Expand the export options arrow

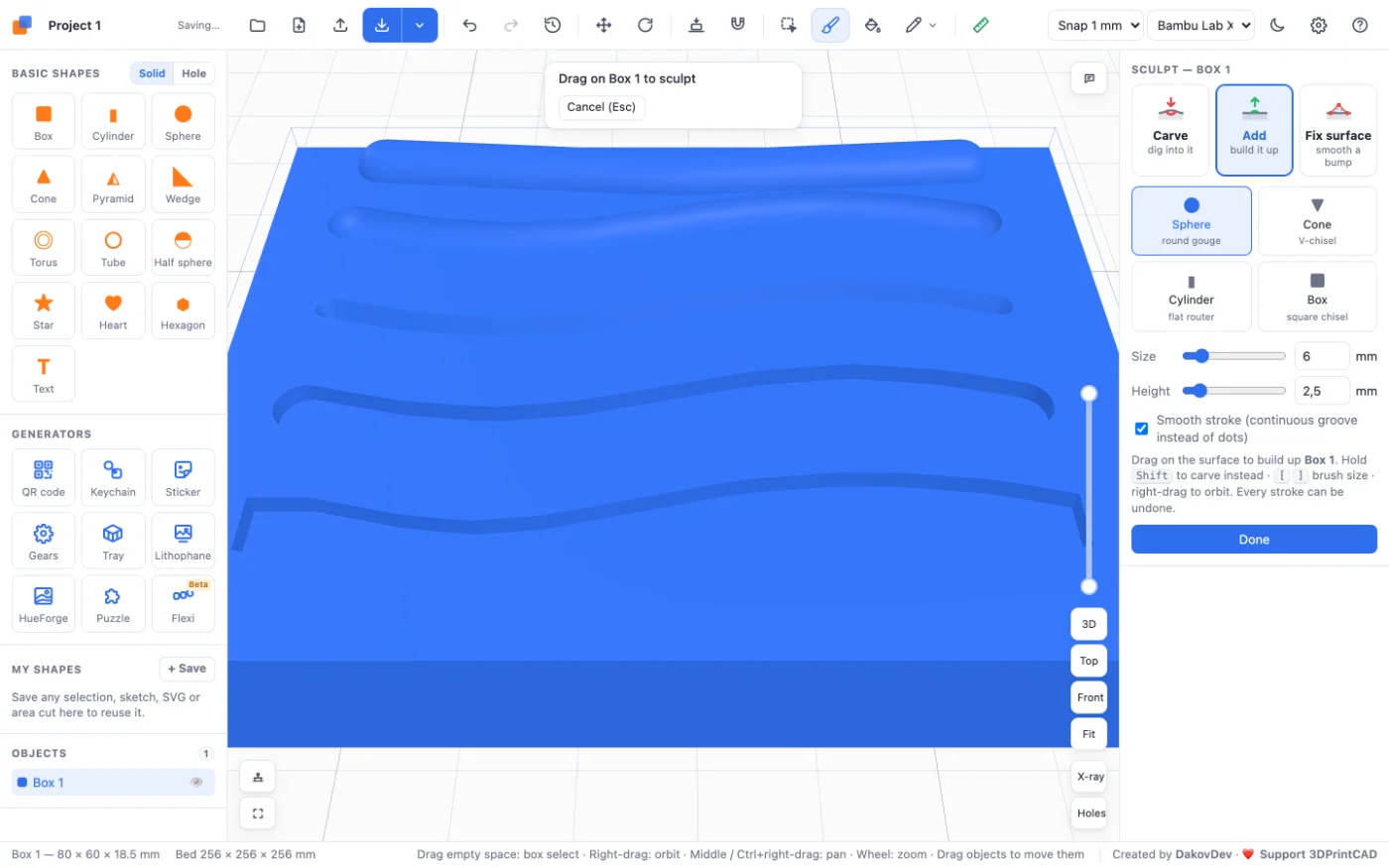(420, 25)
